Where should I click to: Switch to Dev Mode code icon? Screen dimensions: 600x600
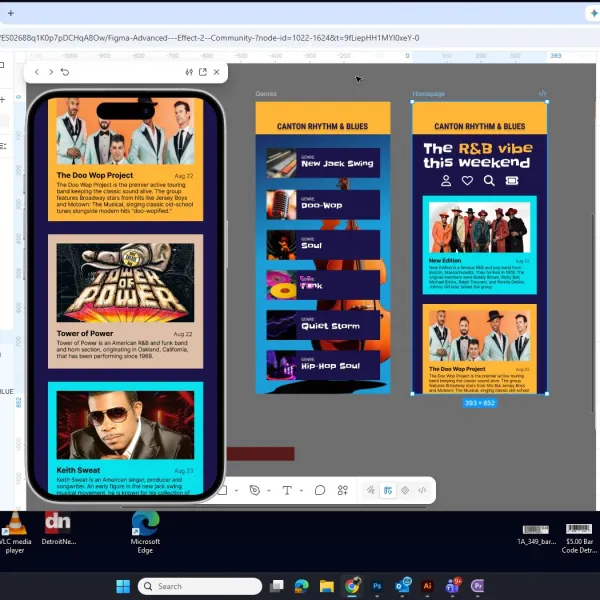pos(422,490)
